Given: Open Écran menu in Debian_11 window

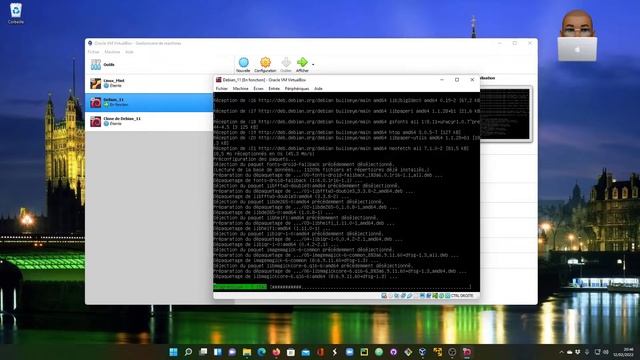Looking at the screenshot, I should click(x=258, y=89).
